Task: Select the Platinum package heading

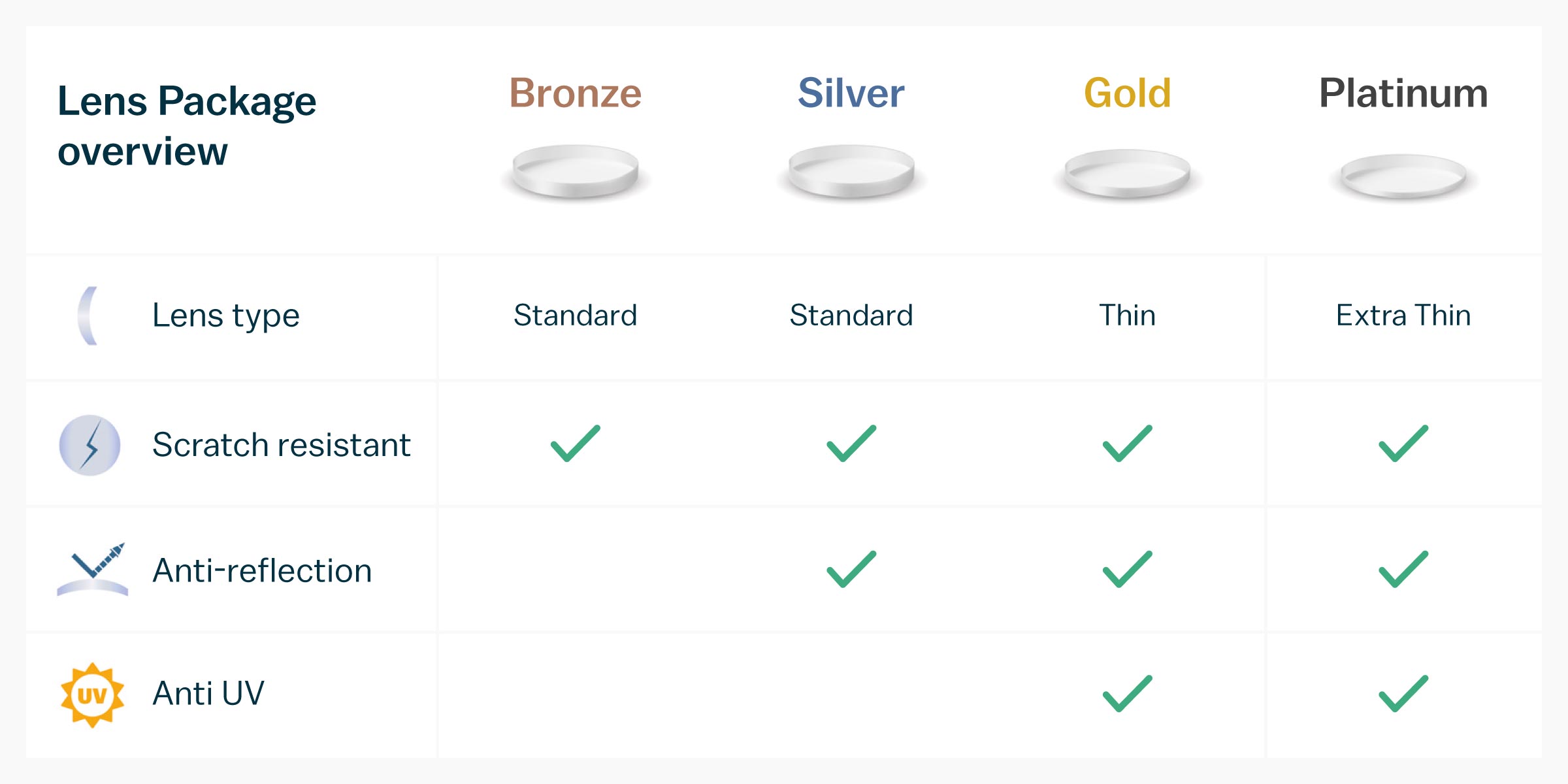Action: click(1403, 93)
